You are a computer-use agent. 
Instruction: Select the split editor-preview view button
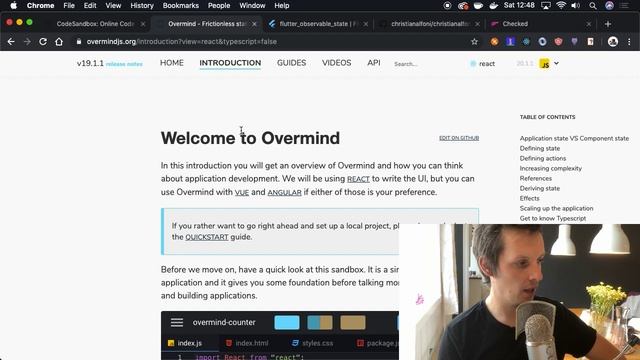click(x=320, y=322)
